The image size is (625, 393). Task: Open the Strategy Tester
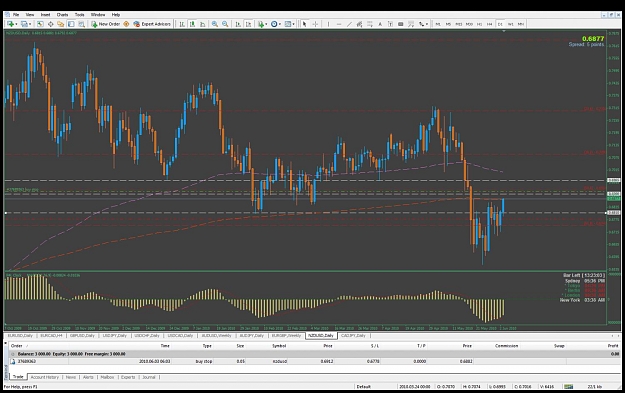tap(81, 24)
